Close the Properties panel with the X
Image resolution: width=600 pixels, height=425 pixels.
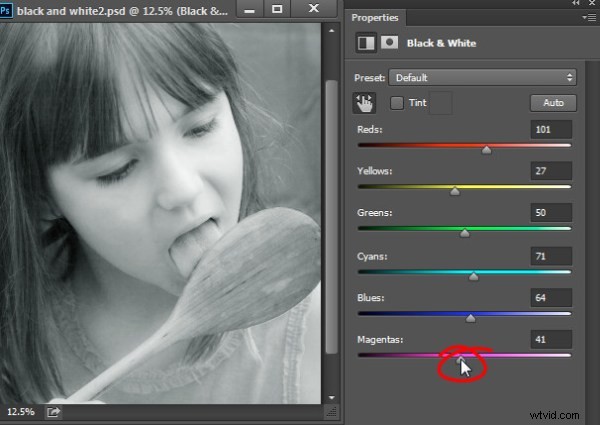(592, 3)
